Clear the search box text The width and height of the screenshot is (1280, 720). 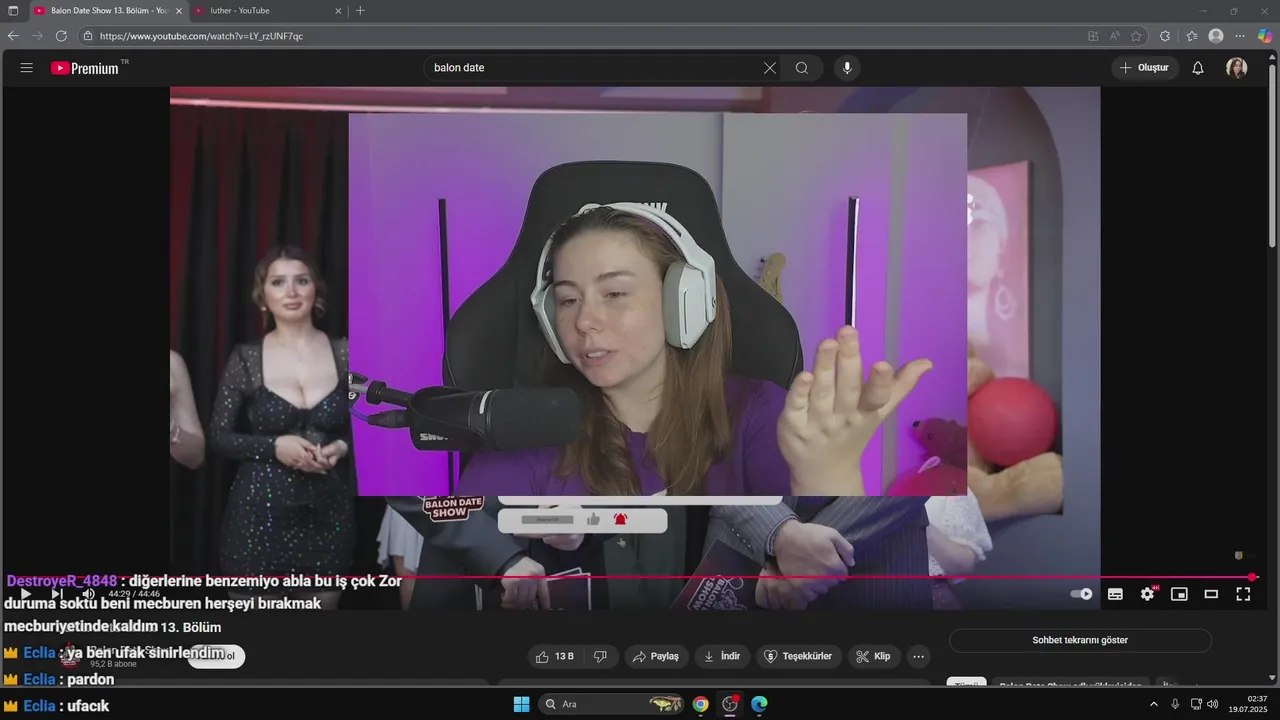pos(770,68)
